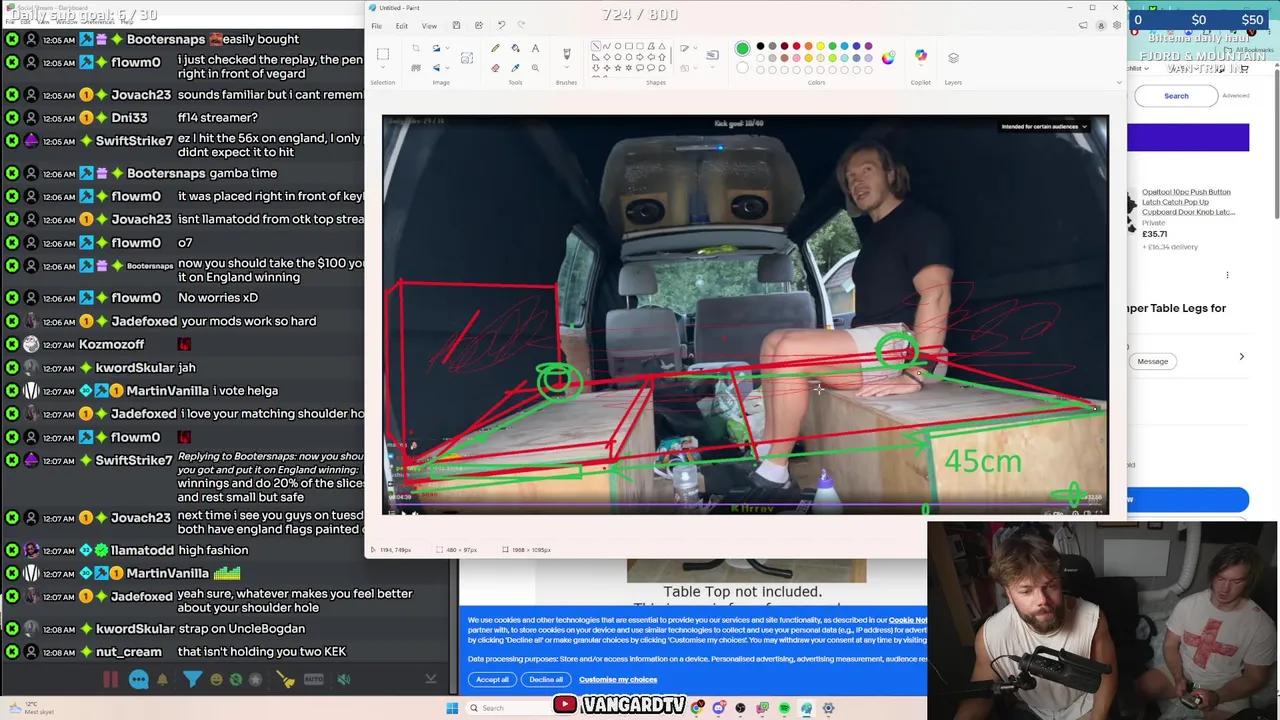Expand the shape outline options dropdown
The image size is (1280, 720).
[x=695, y=48]
